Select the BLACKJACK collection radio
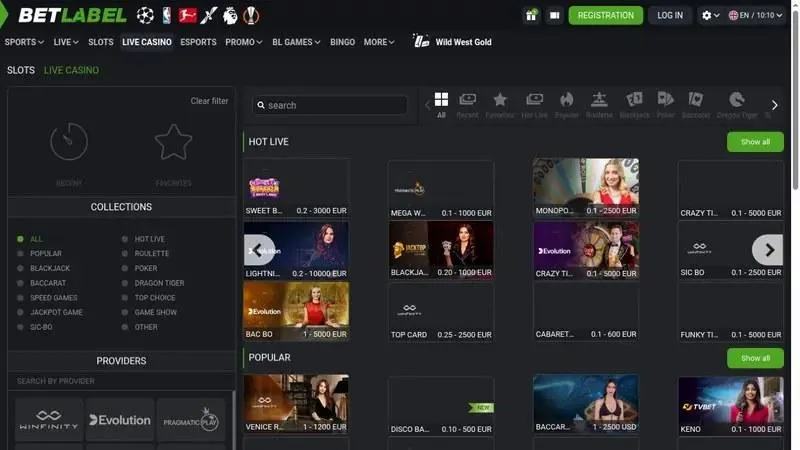Image resolution: width=800 pixels, height=450 pixels. (x=20, y=268)
